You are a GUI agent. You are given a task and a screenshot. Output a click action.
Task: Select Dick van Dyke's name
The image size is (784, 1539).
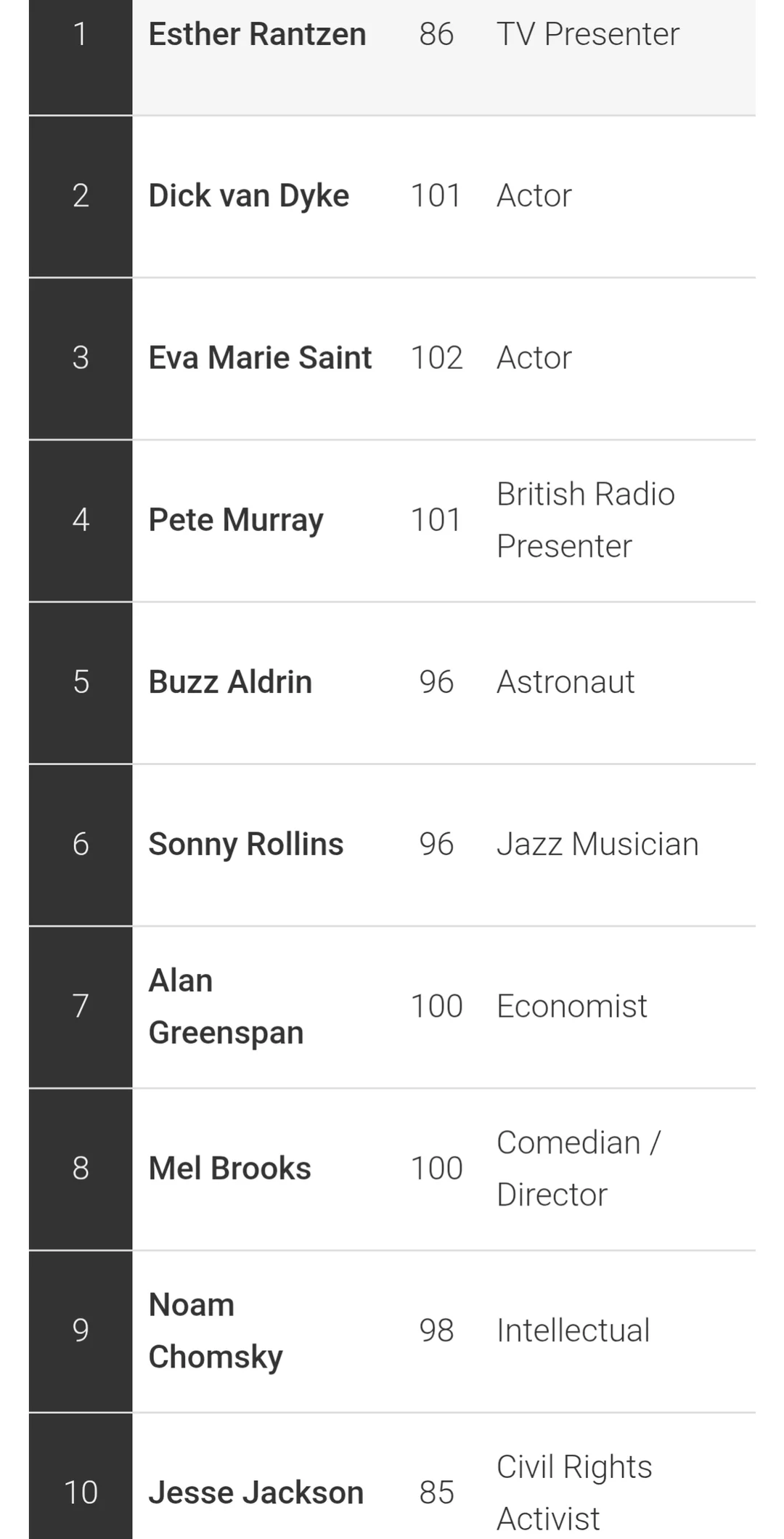248,196
